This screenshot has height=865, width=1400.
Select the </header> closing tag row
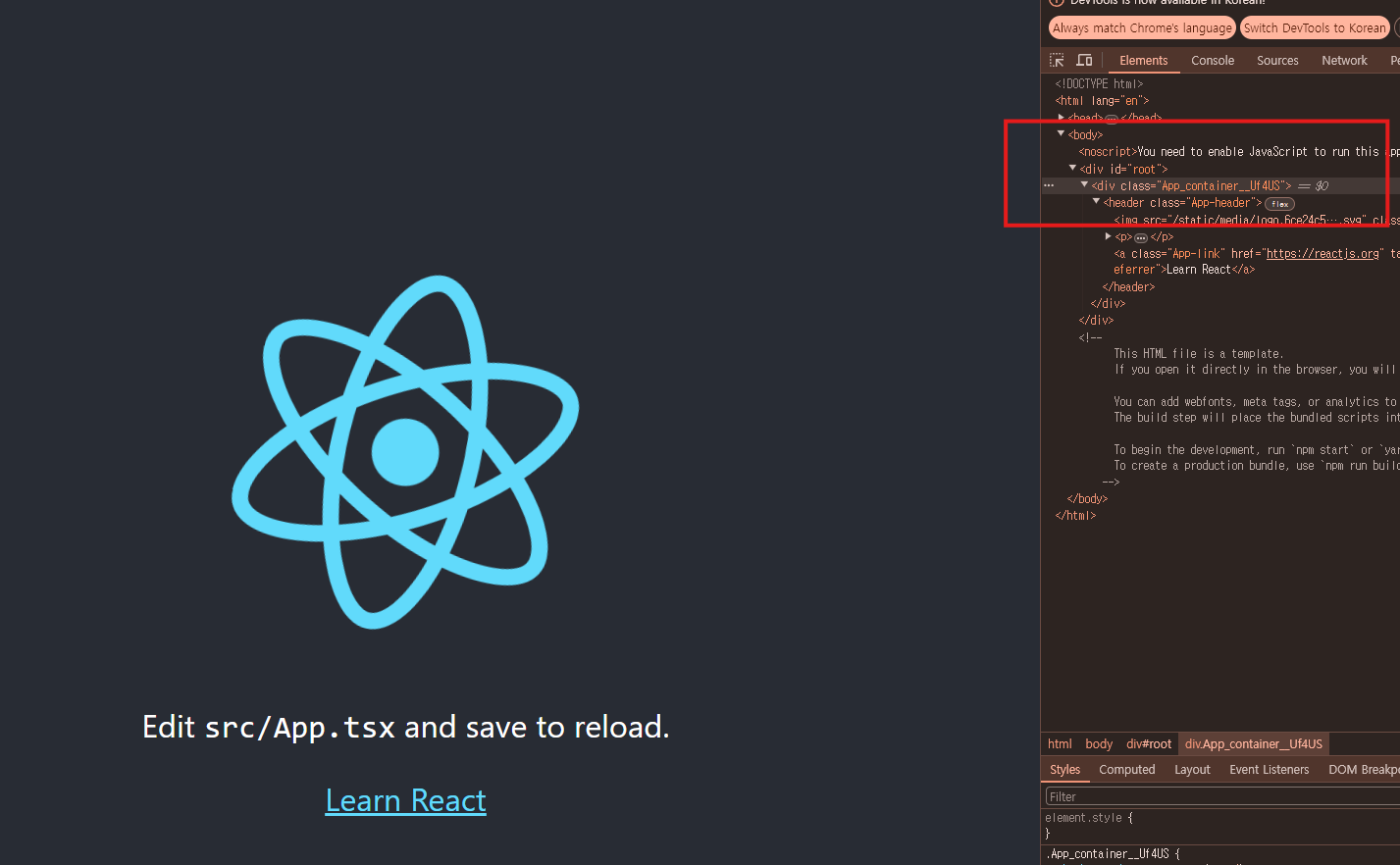(1128, 287)
